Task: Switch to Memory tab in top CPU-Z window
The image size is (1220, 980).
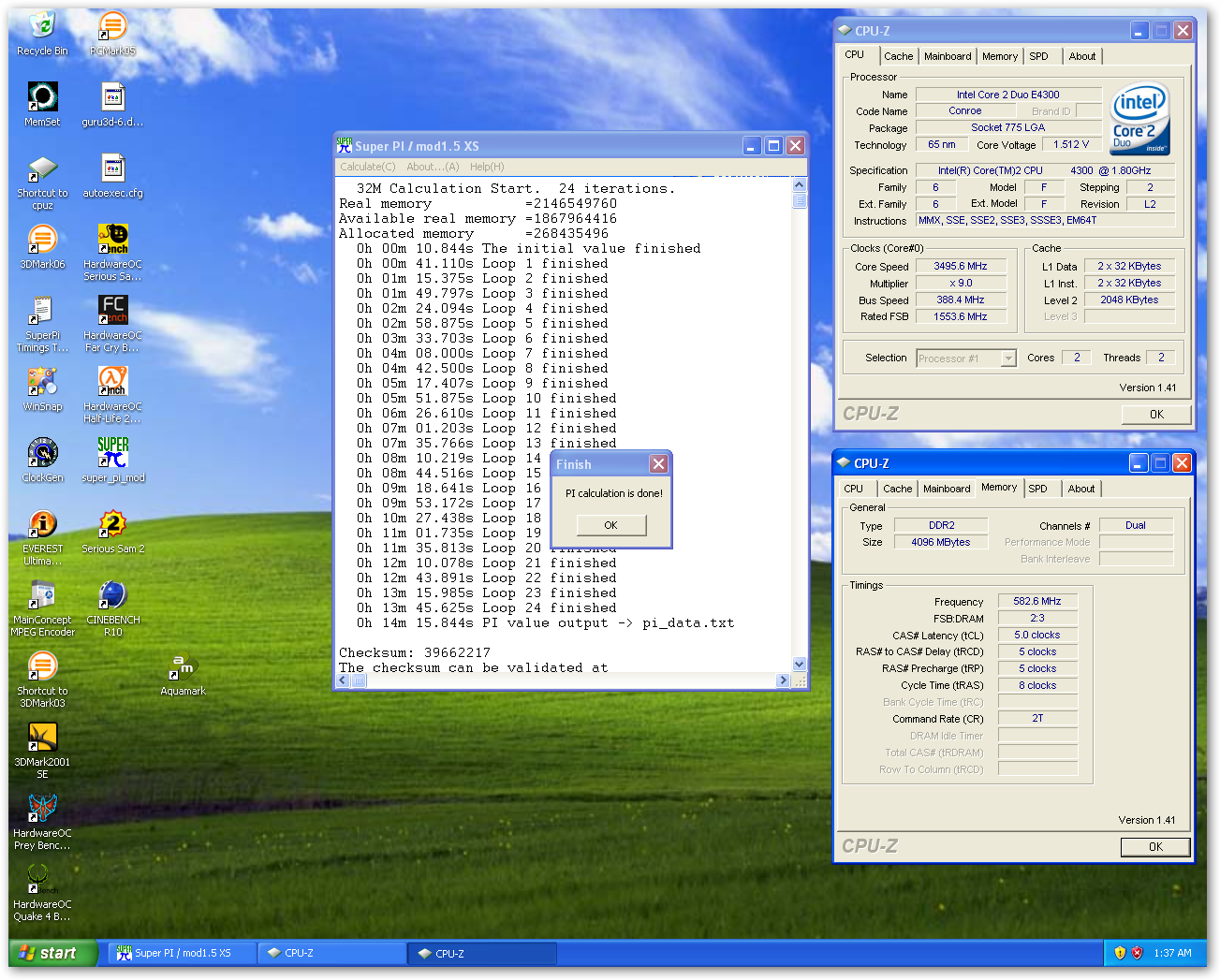Action: point(1000,56)
